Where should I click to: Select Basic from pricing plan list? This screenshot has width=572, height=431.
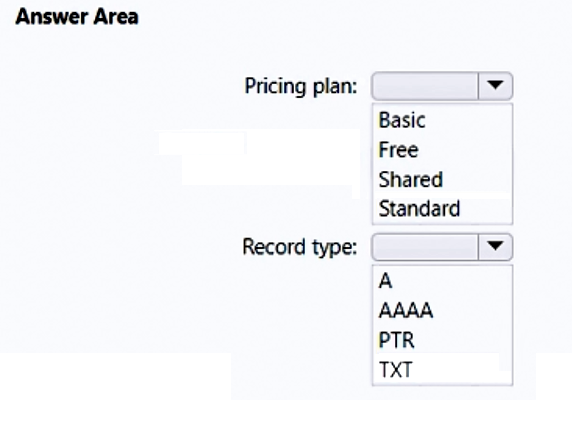pyautogui.click(x=402, y=120)
